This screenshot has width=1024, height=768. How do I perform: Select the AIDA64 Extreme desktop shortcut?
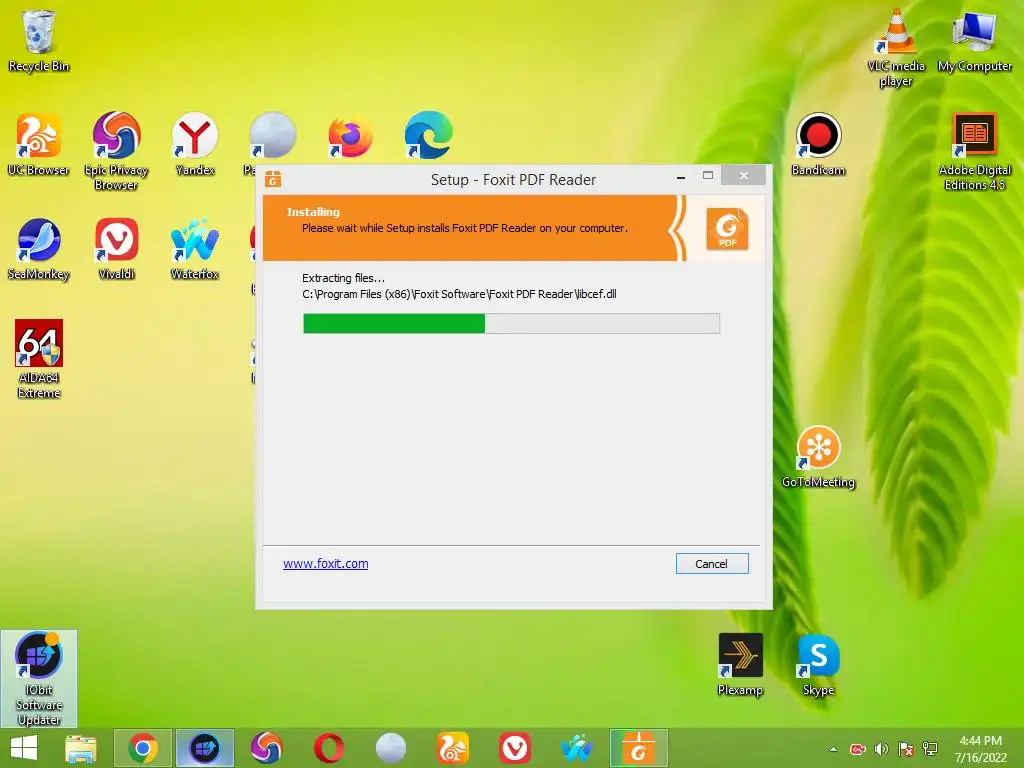pos(39,359)
